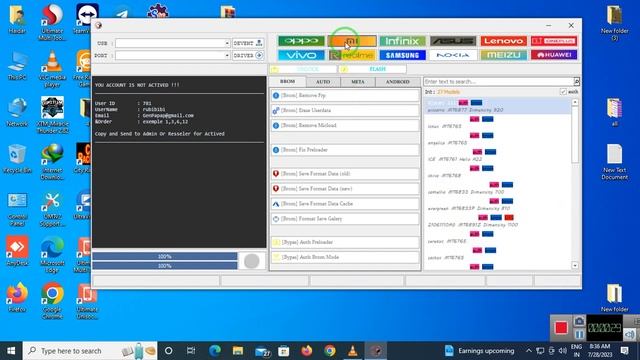Select the OPPO brand logo
This screenshot has height=360, width=640.
pos(301,41)
